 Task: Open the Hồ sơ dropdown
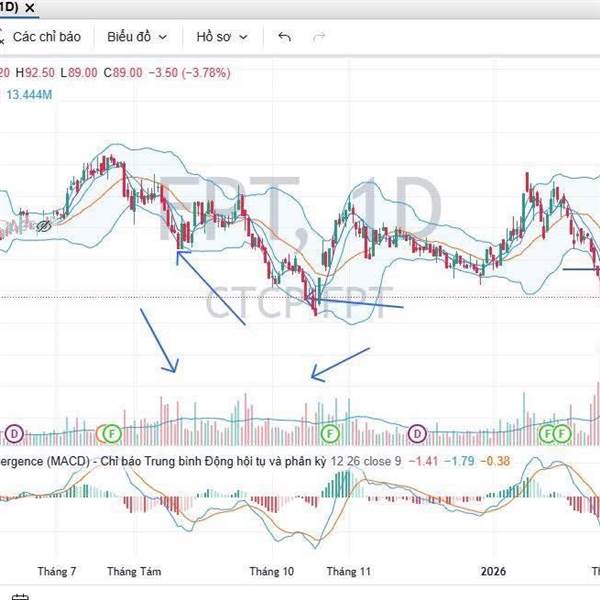[222, 37]
